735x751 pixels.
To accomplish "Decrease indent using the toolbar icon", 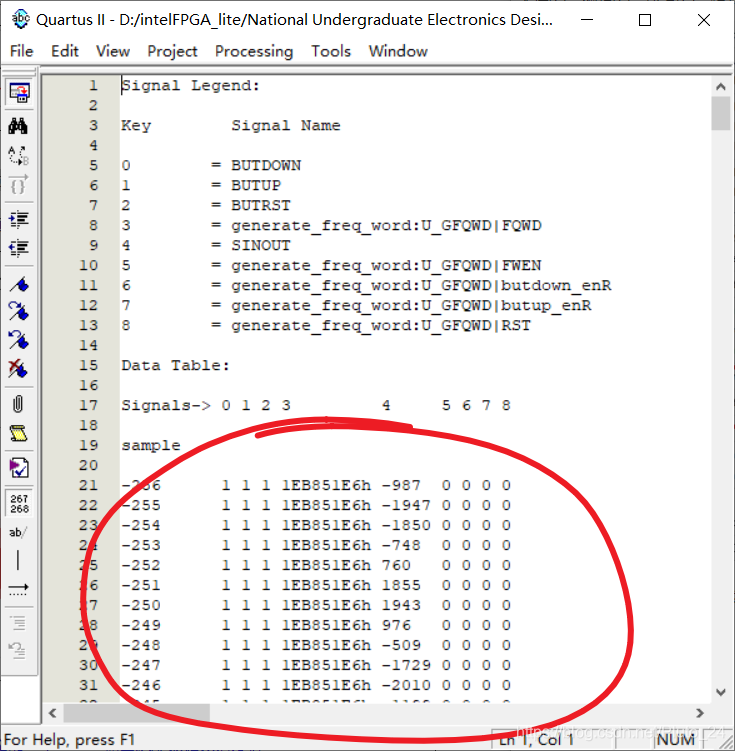I will pos(19,248).
